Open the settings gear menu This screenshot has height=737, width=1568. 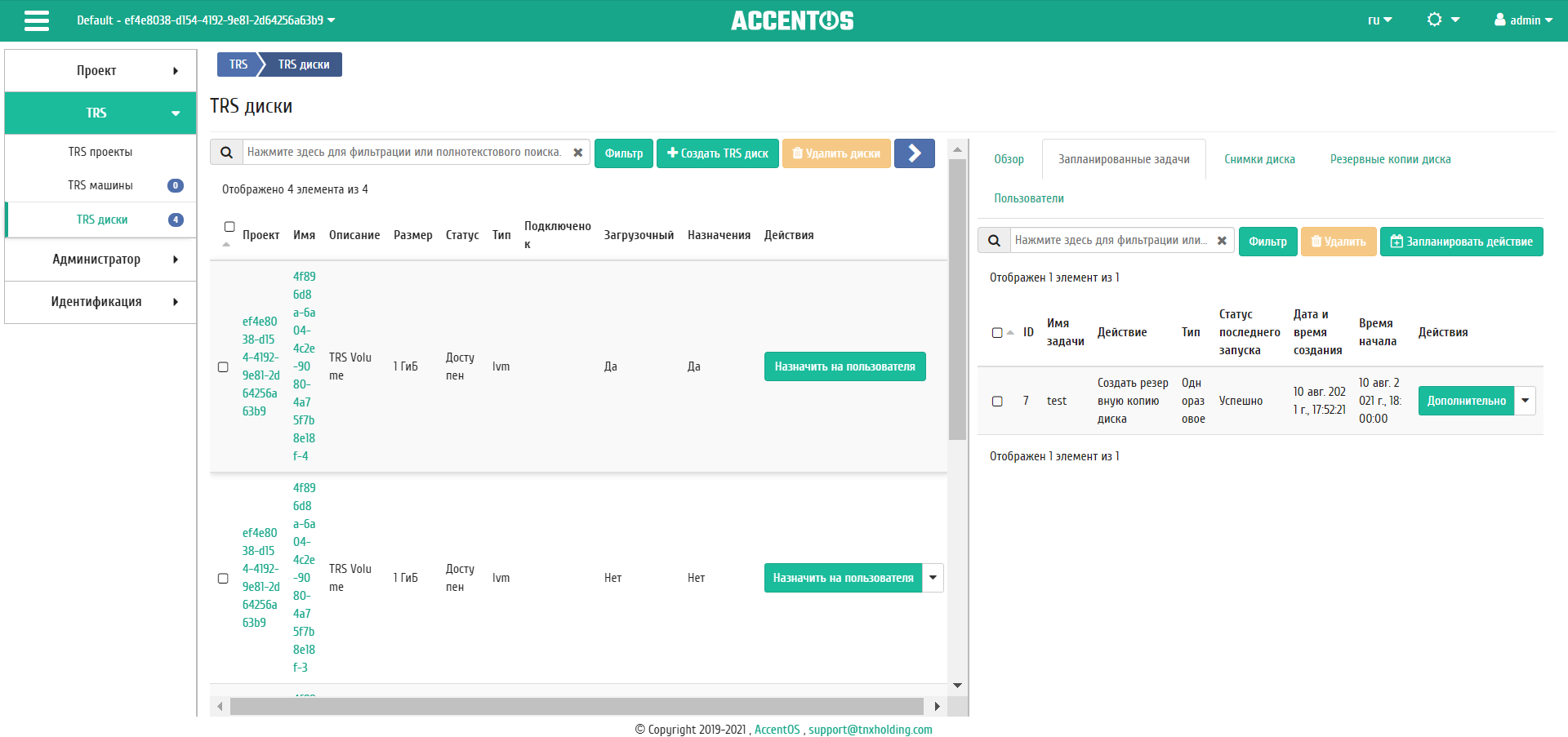(x=1442, y=20)
